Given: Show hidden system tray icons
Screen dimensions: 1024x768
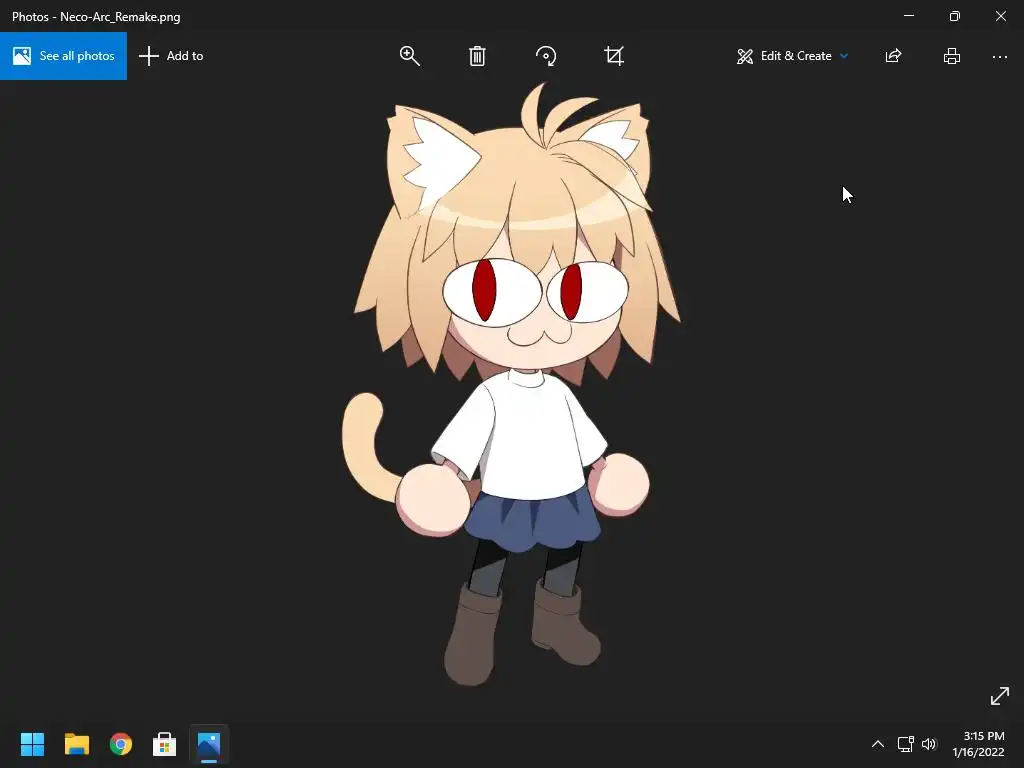Looking at the screenshot, I should 878,744.
